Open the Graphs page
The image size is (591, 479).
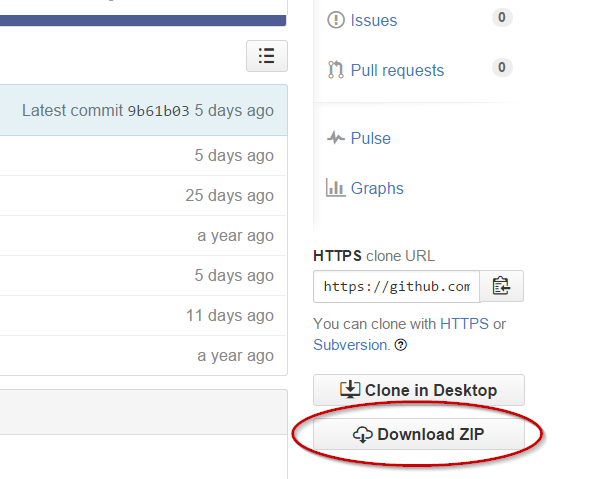pyautogui.click(x=377, y=188)
